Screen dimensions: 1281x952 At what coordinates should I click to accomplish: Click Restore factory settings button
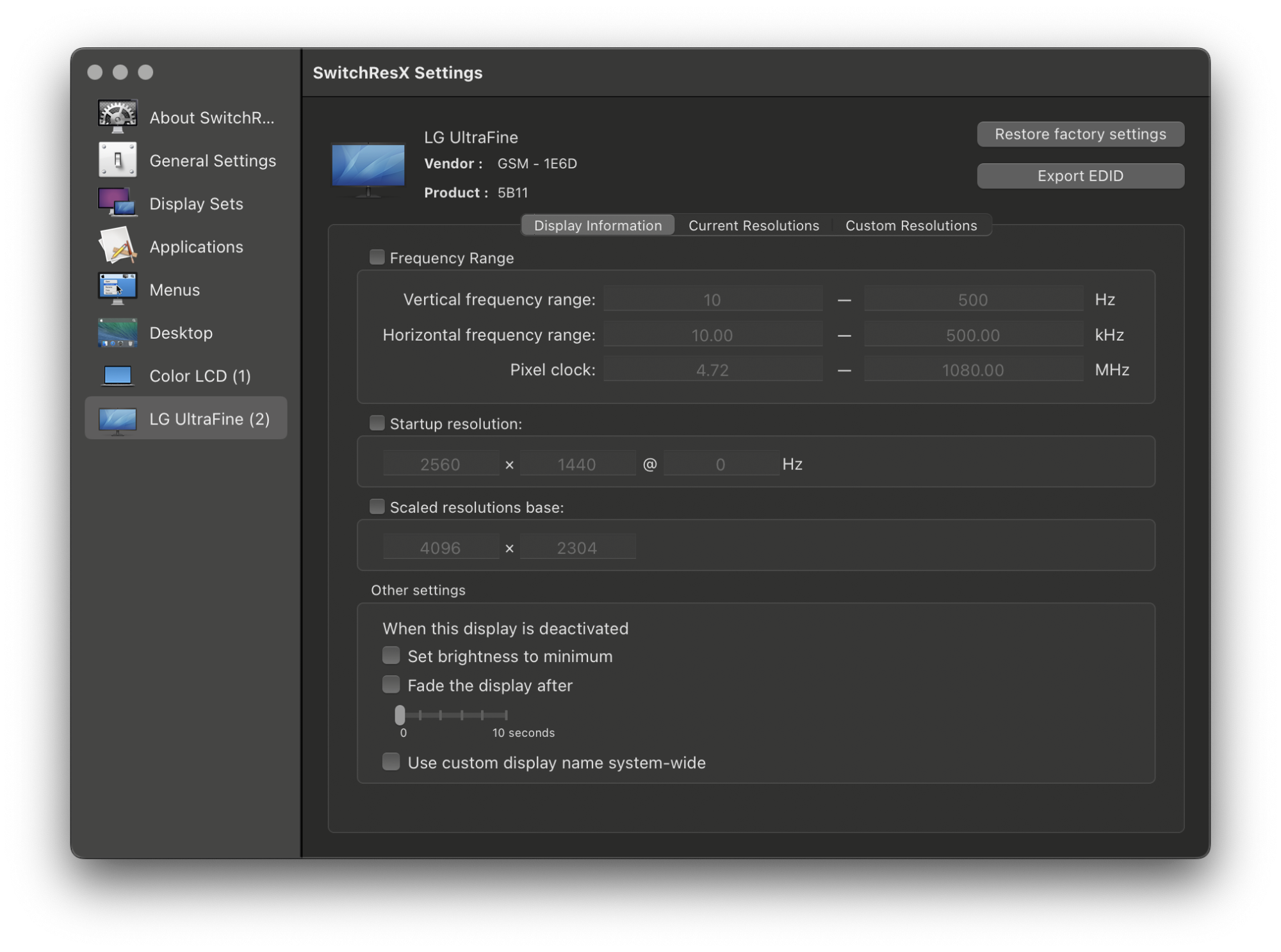click(1080, 134)
